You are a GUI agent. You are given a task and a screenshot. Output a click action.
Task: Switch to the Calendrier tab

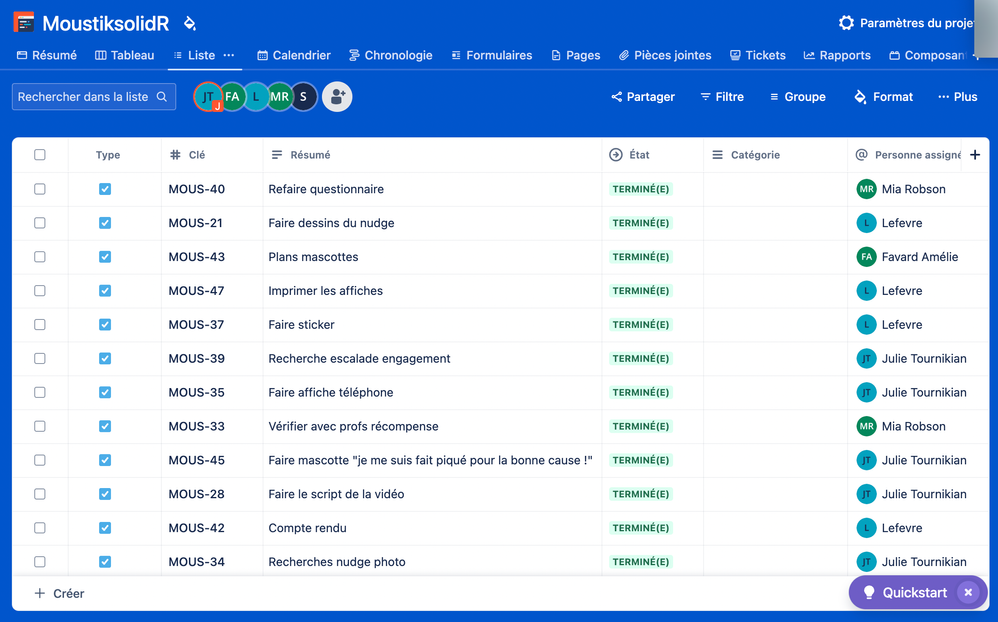pos(294,55)
